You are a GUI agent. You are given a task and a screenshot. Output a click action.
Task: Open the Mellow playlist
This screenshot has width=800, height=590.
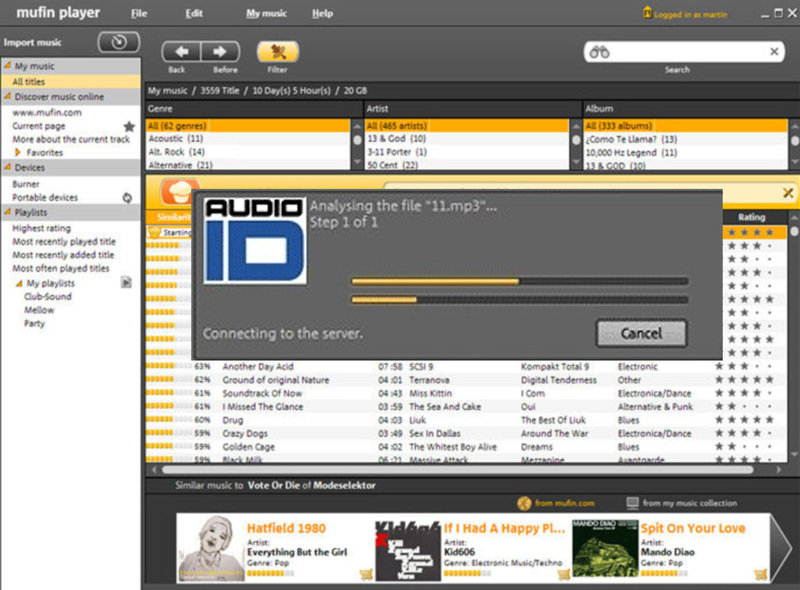pos(39,310)
